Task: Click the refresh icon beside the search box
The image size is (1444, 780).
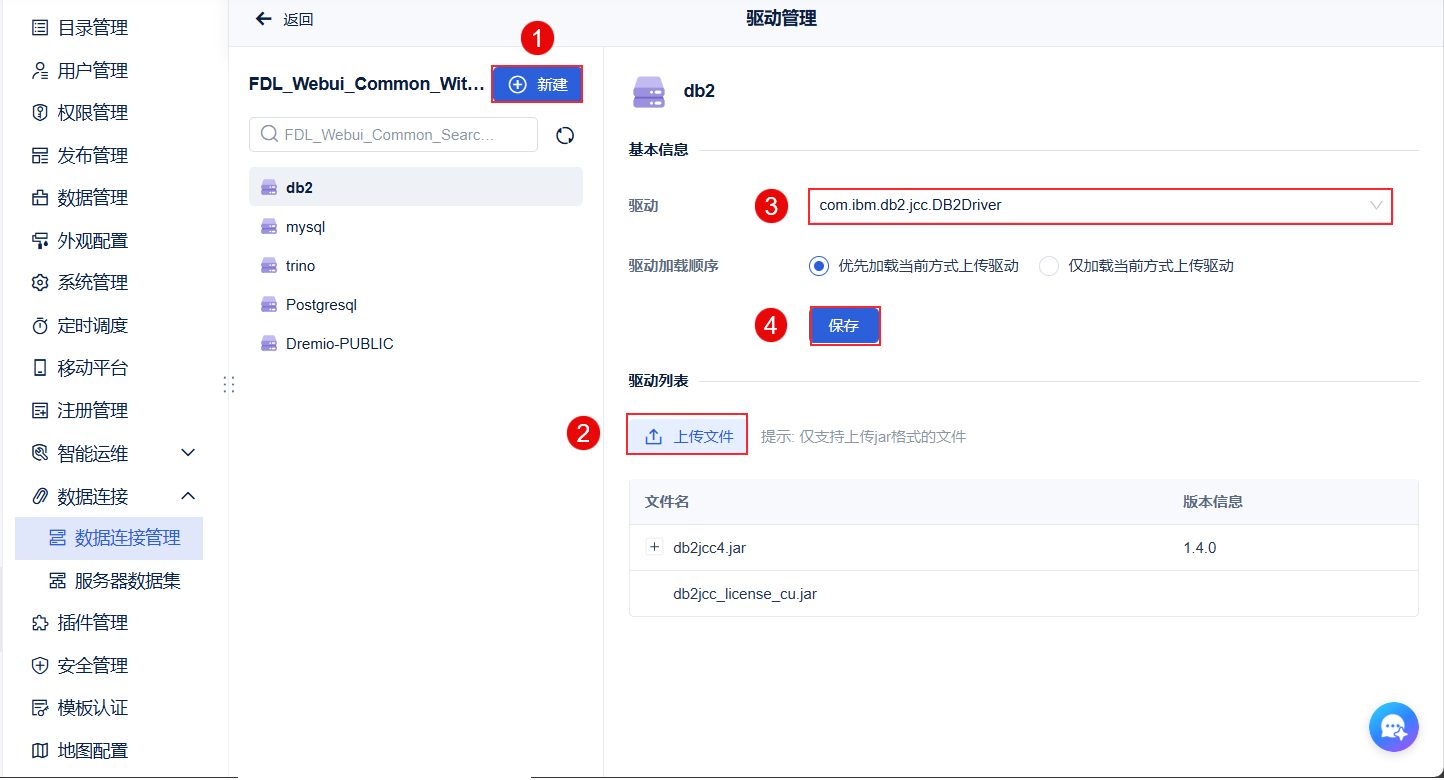Action: [x=565, y=134]
